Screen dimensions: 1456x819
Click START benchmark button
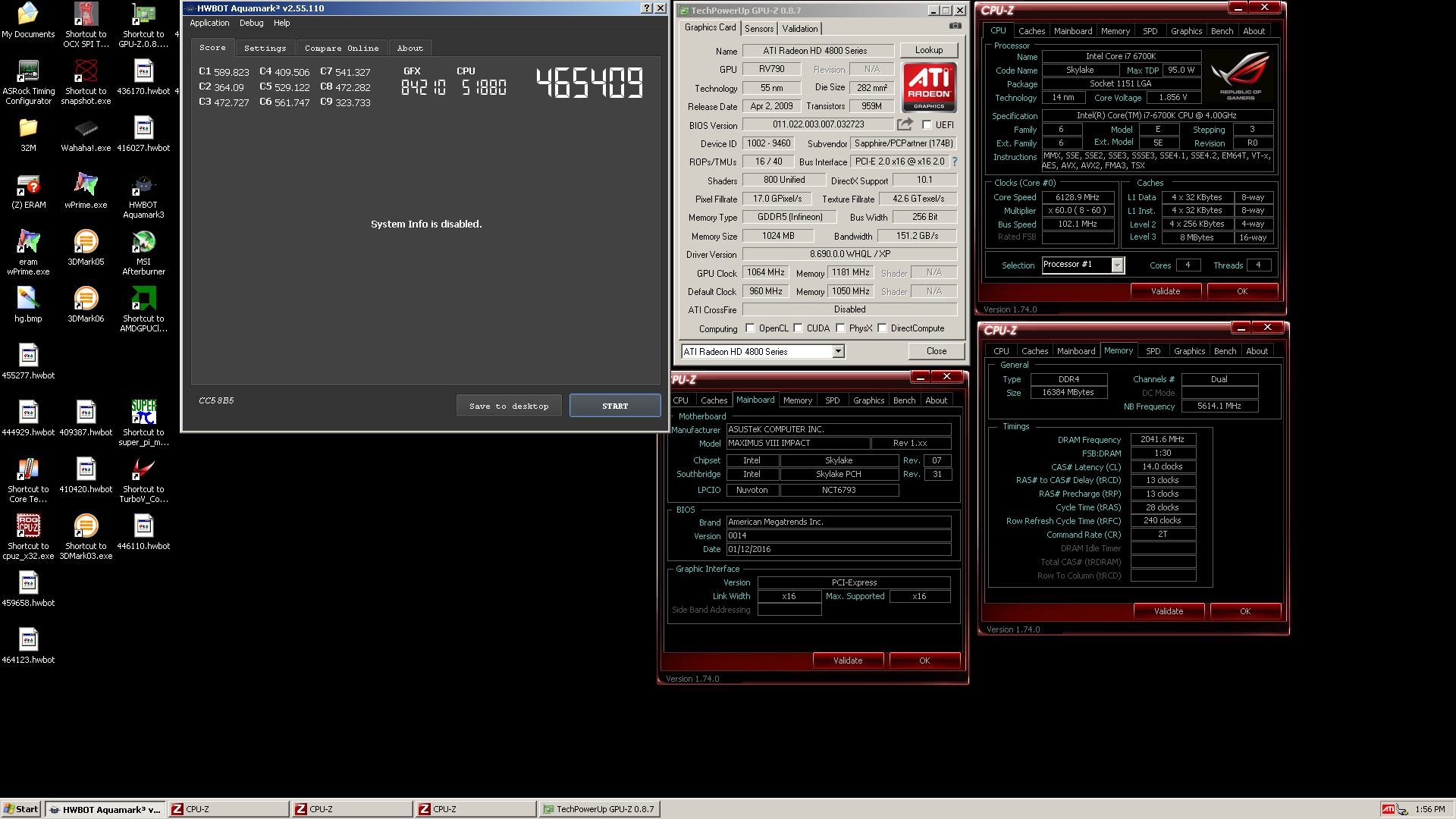click(615, 406)
